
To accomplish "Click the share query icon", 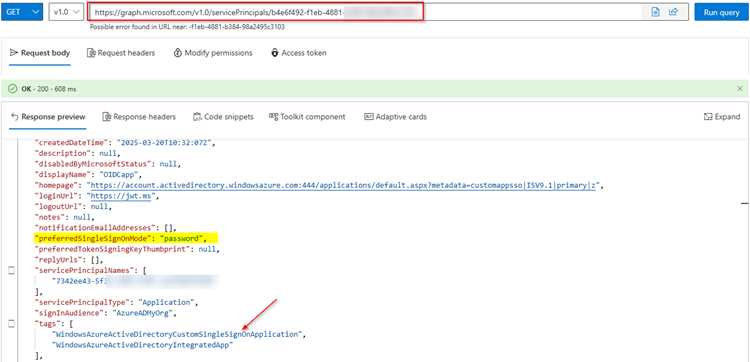I will click(x=673, y=12).
